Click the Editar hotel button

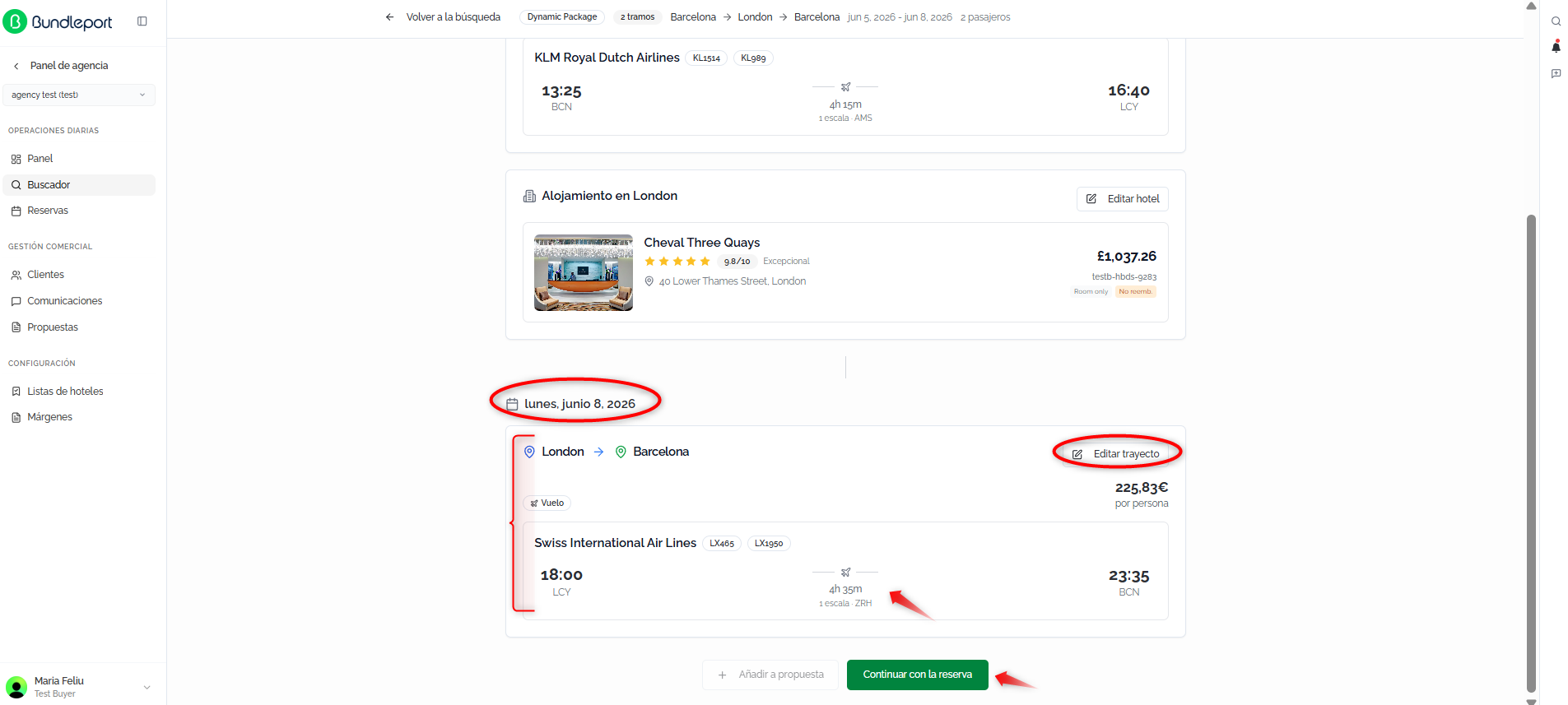point(1123,199)
